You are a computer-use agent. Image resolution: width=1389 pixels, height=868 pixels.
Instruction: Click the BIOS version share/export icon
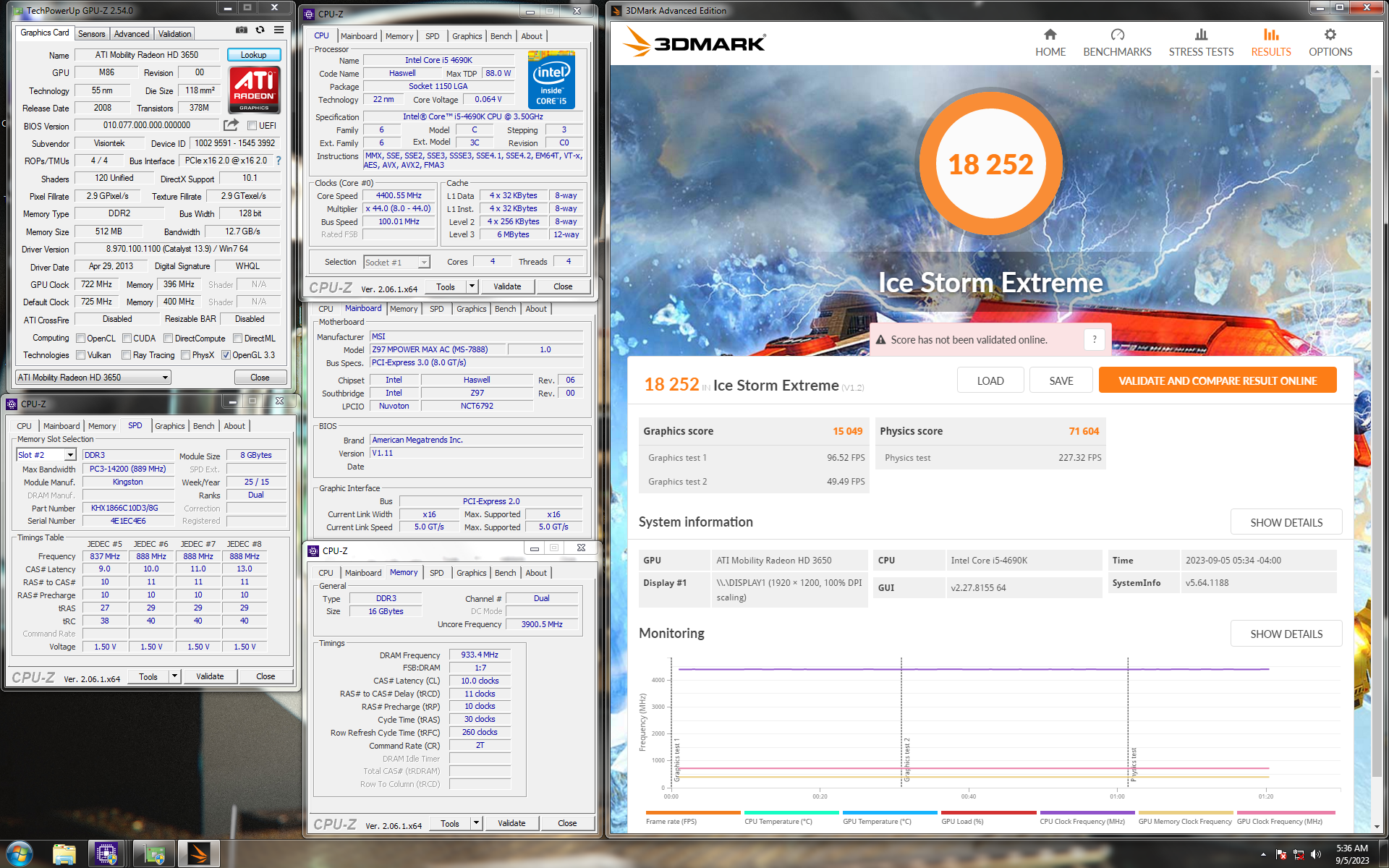[231, 125]
